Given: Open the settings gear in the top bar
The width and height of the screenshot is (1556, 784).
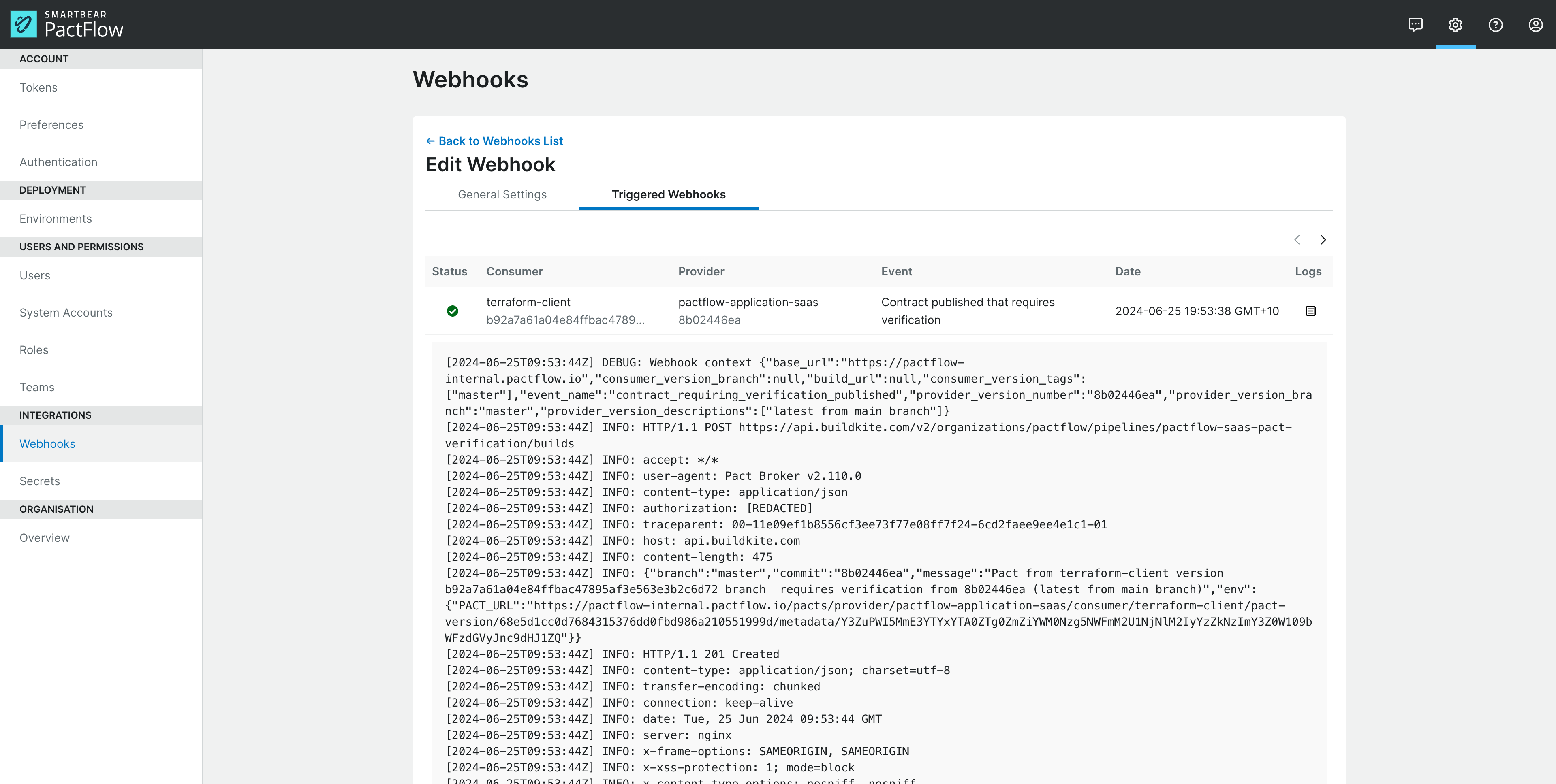Looking at the screenshot, I should tap(1455, 25).
